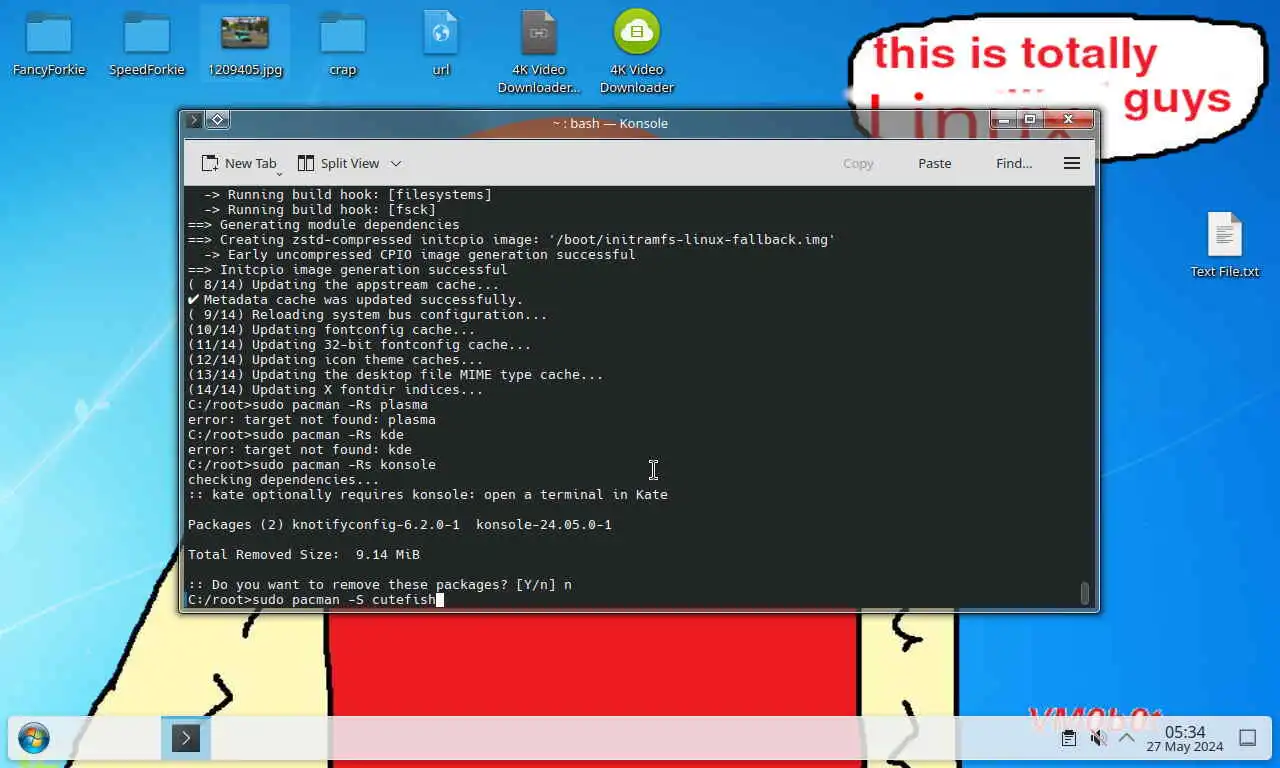Image resolution: width=1280 pixels, height=768 pixels.
Task: Expand the Split View chevron
Action: coord(396,163)
